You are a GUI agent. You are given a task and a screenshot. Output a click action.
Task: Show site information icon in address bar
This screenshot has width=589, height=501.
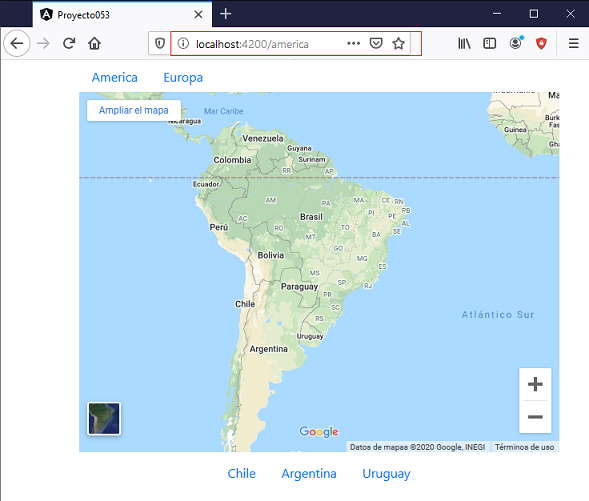183,44
